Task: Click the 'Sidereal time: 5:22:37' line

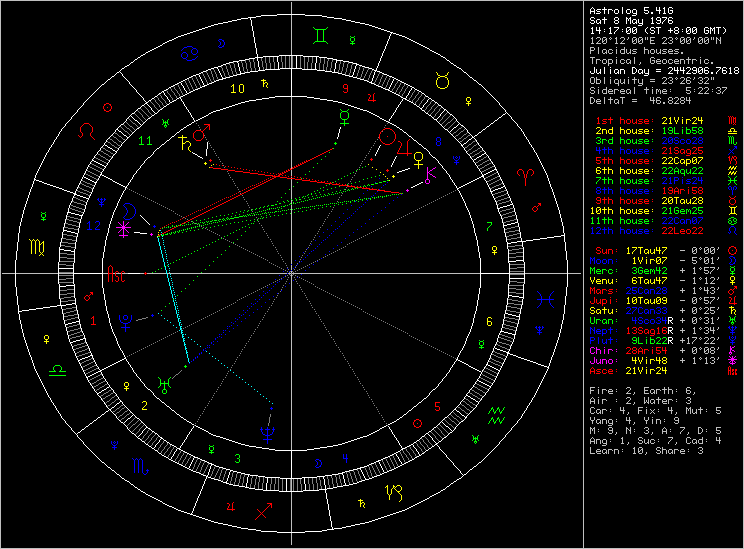Action: (658, 91)
